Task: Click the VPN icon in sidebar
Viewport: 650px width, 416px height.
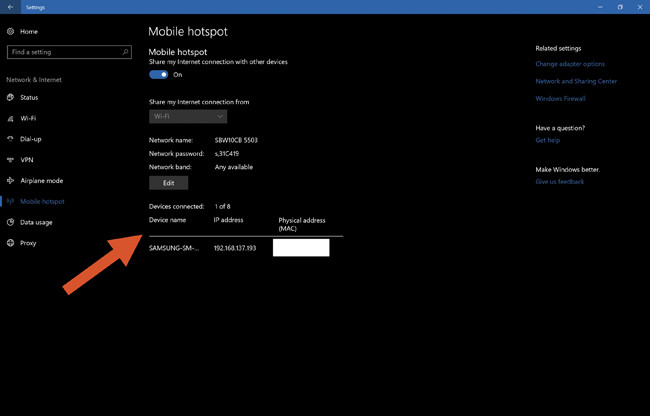Action: point(11,160)
